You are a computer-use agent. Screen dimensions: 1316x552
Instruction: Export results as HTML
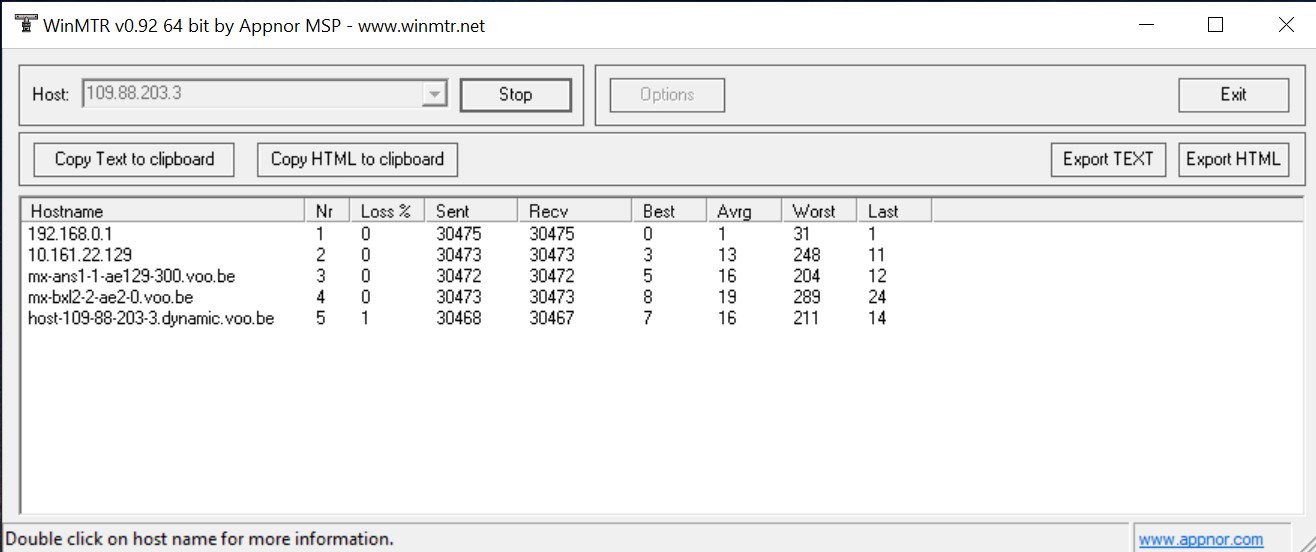coord(1233,159)
